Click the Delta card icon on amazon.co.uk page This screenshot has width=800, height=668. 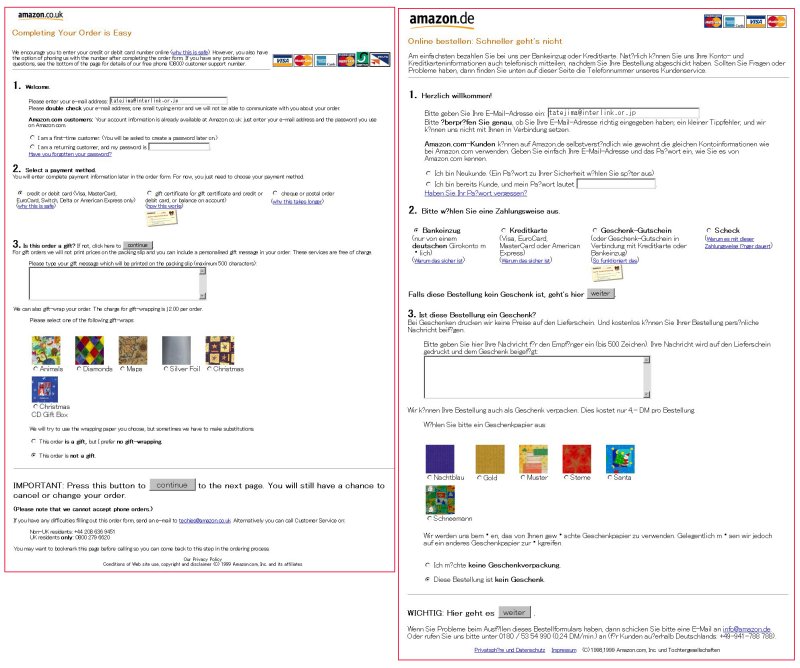tap(380, 59)
